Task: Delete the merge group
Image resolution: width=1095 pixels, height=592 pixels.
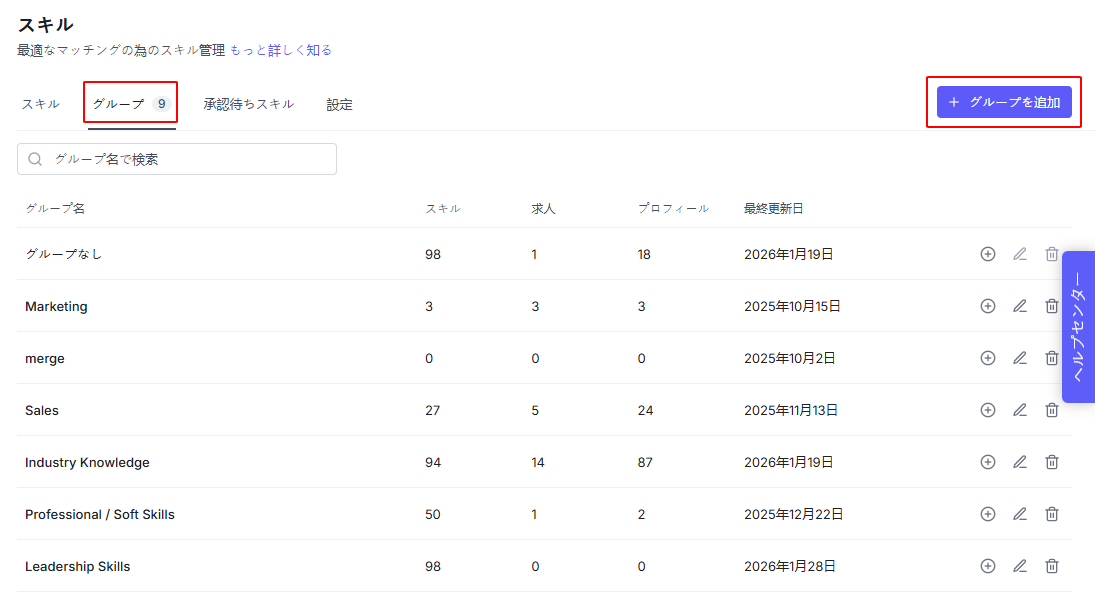Action: click(x=1052, y=358)
